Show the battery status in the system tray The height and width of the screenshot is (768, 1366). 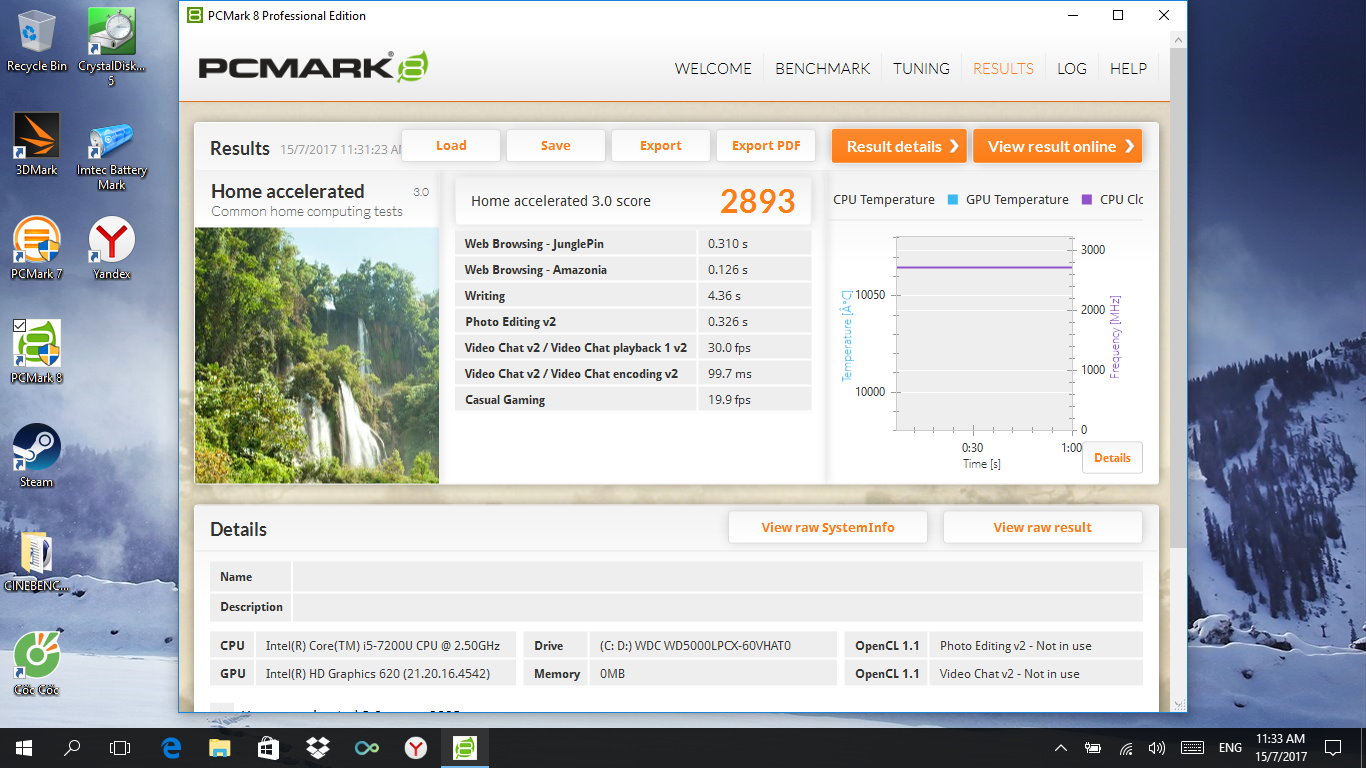coord(1093,748)
